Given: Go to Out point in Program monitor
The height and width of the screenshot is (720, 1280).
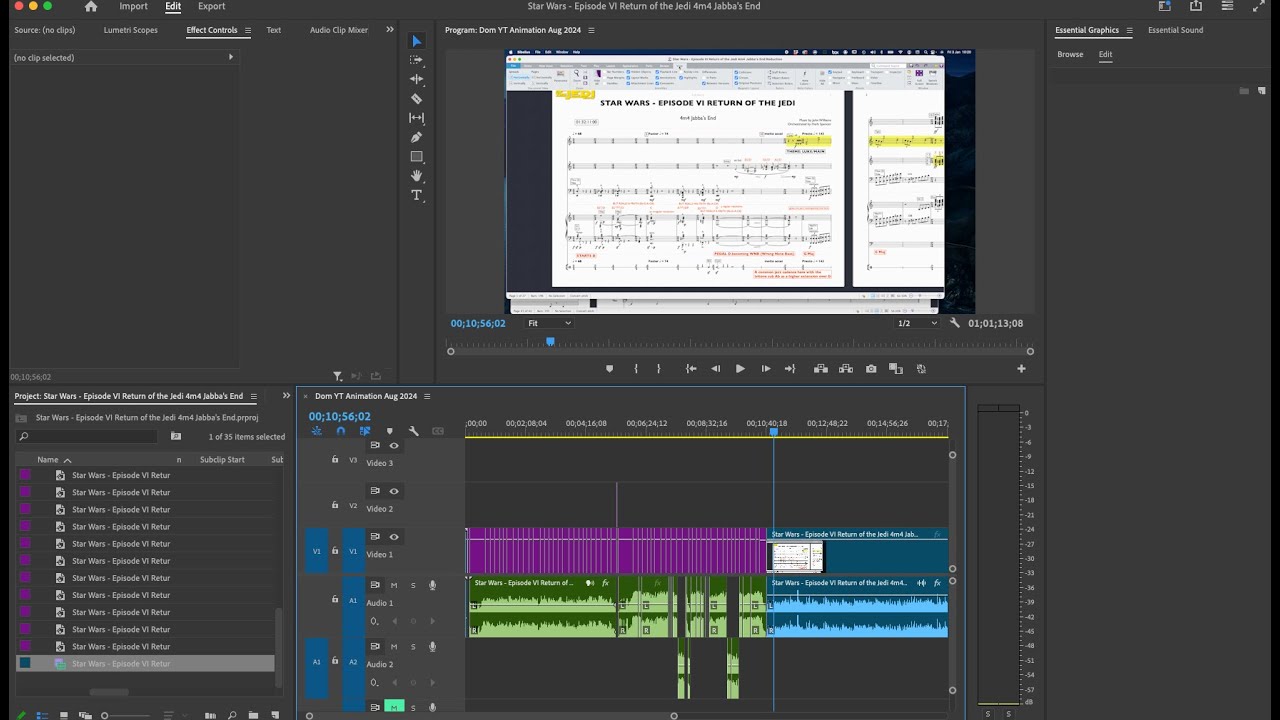Looking at the screenshot, I should pyautogui.click(x=790, y=369).
